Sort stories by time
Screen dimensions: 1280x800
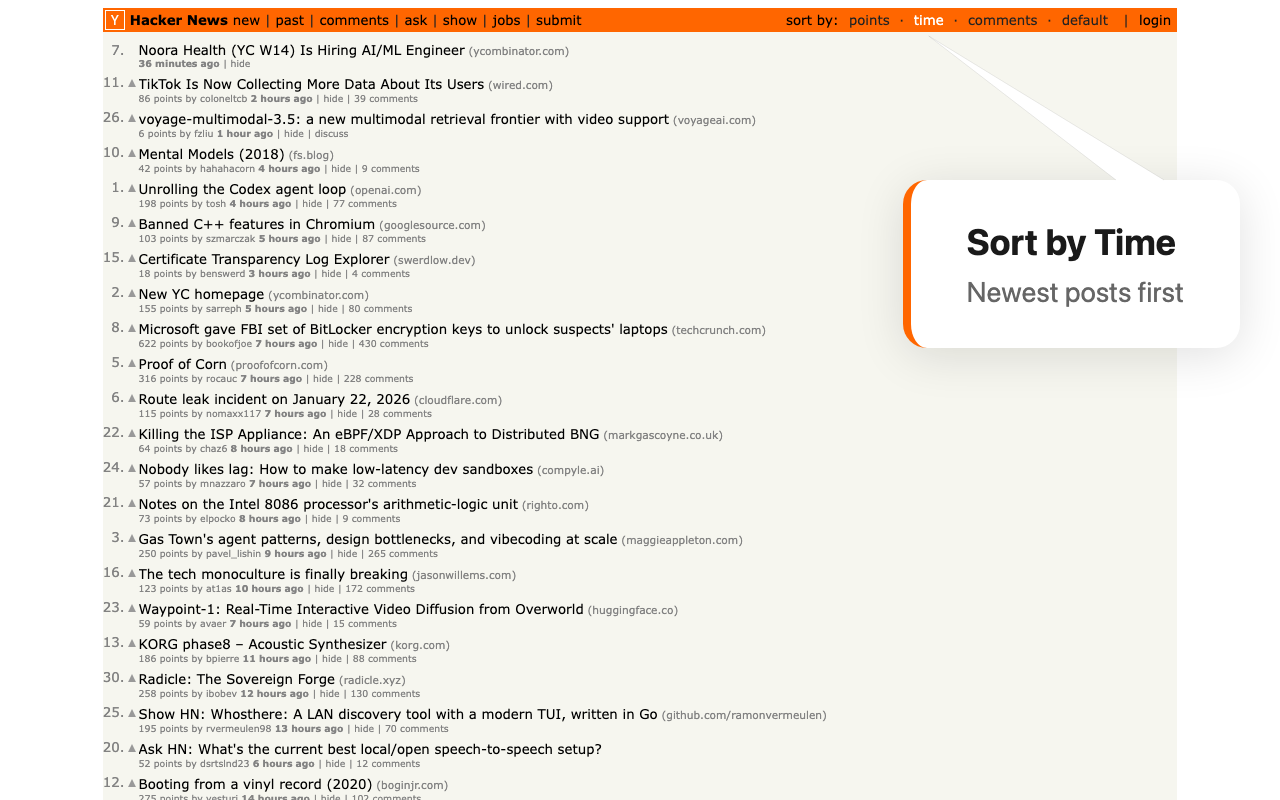click(929, 20)
